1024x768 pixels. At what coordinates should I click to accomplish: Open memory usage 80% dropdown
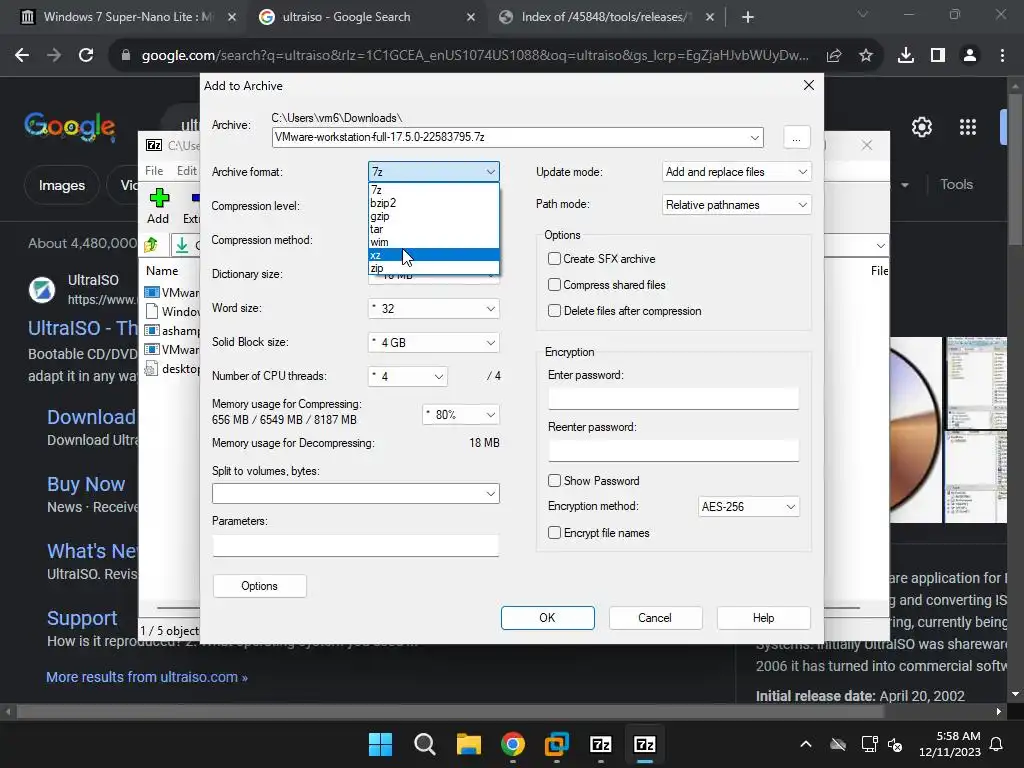pos(460,415)
